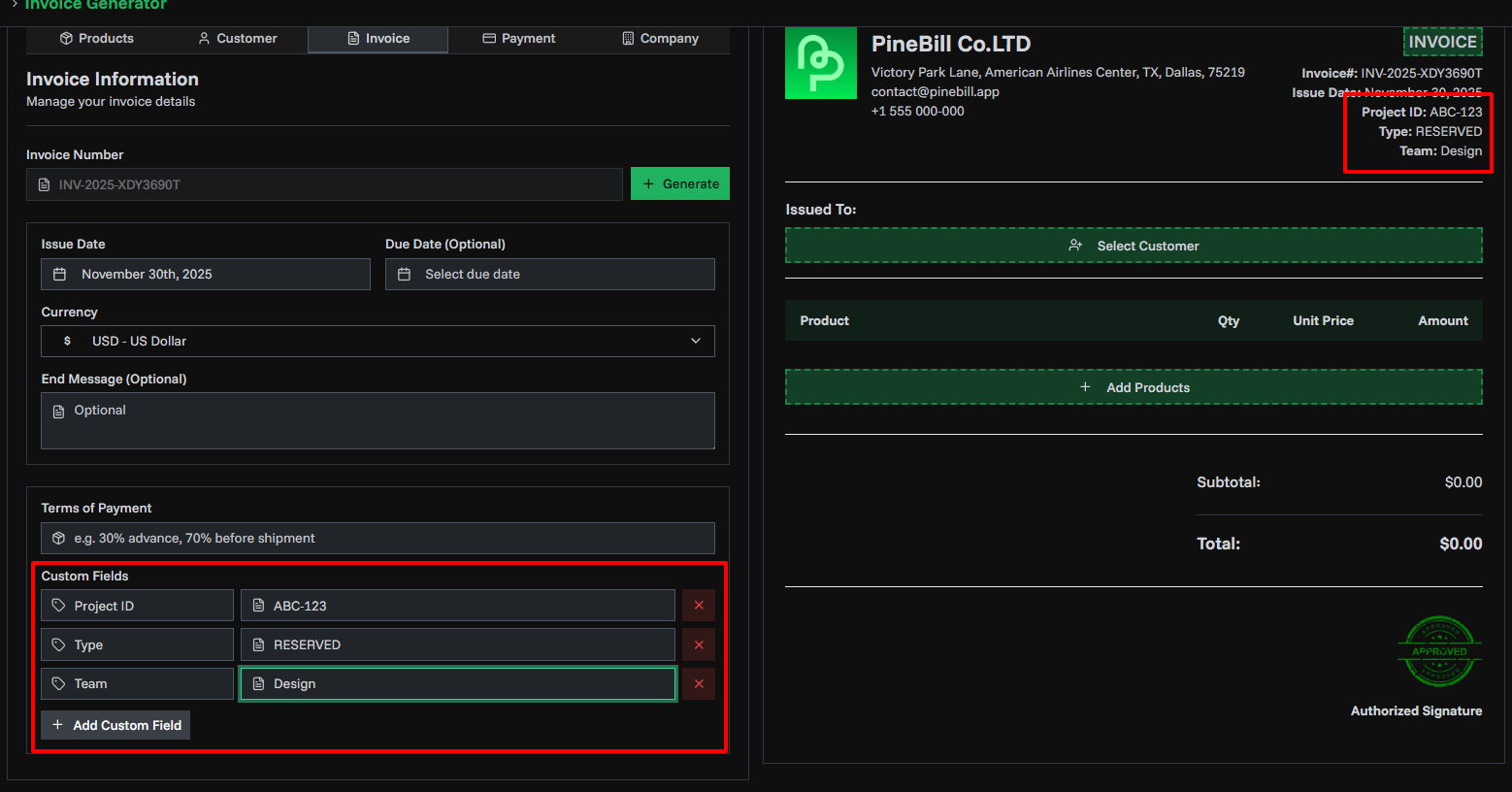Add a new custom field
Viewport: 1512px width, 792px height.
click(x=115, y=725)
